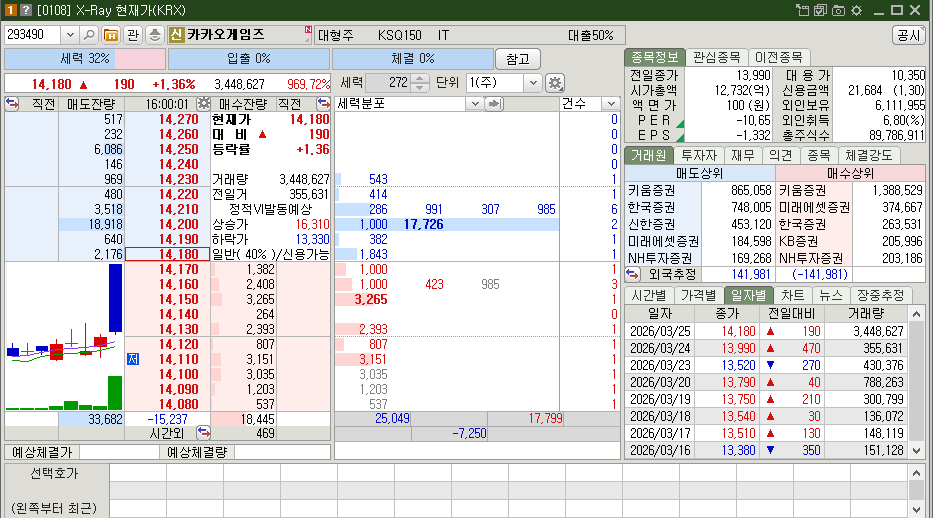Switch to the 관심종목 tab

click(x=716, y=57)
